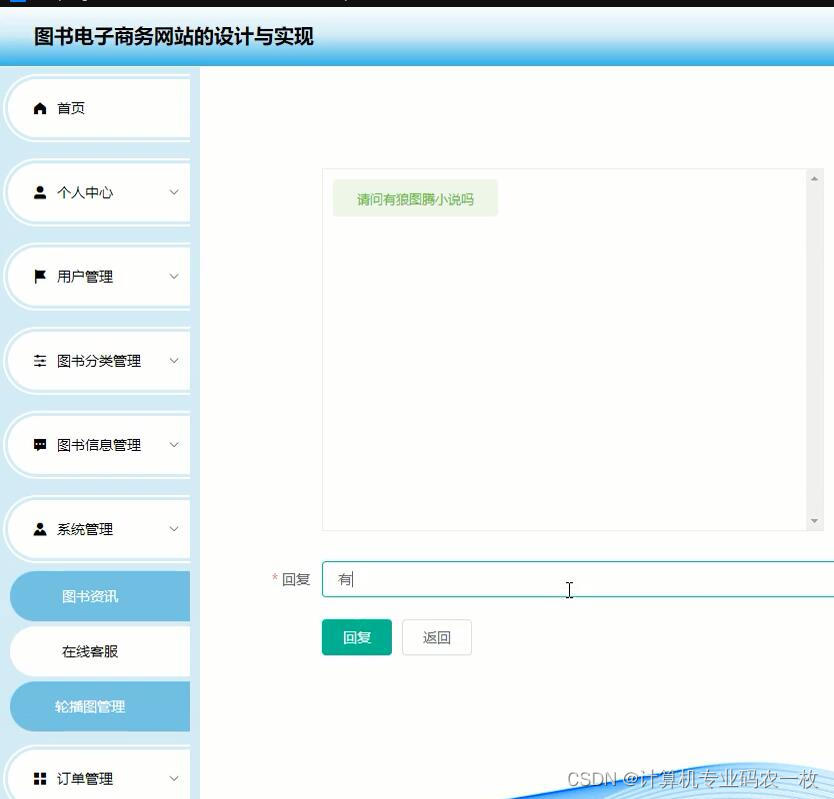This screenshot has height=799, width=834.
Task: Expand the 订单管理 submenu
Action: point(174,778)
